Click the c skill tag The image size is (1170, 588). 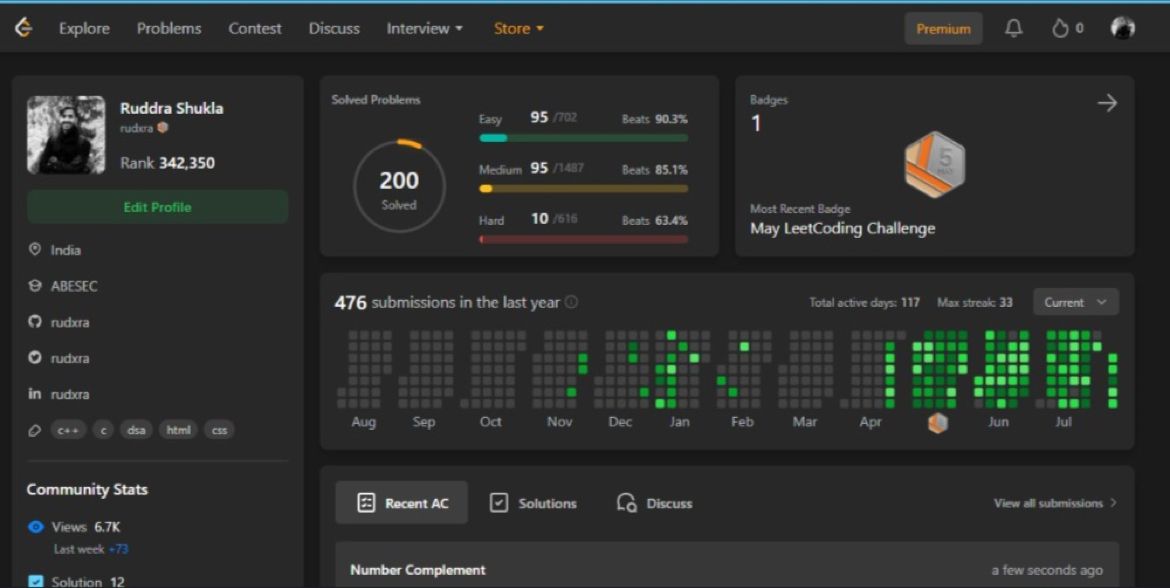pyautogui.click(x=104, y=430)
